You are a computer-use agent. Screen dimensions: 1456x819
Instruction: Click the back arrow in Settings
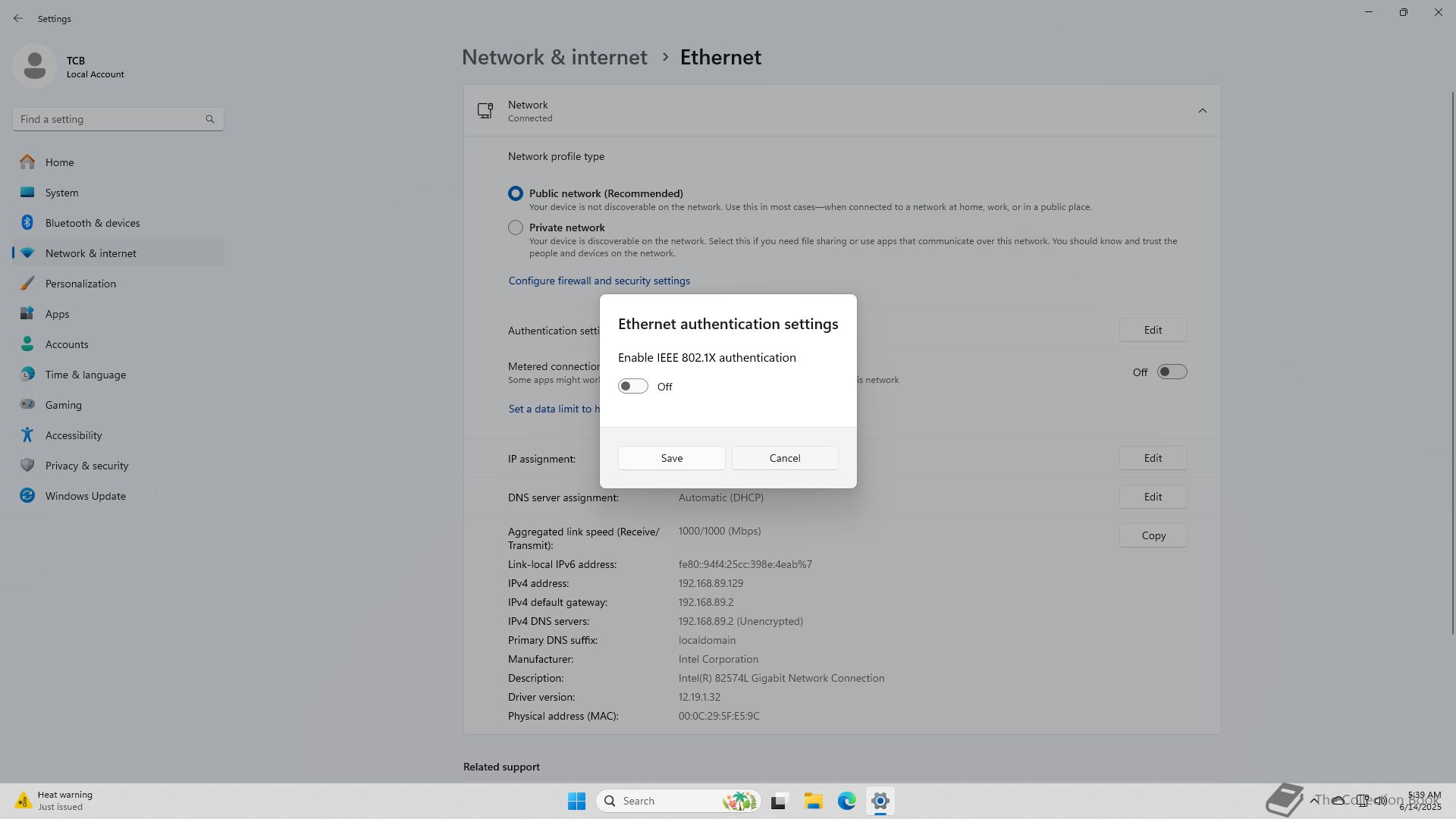(x=18, y=18)
